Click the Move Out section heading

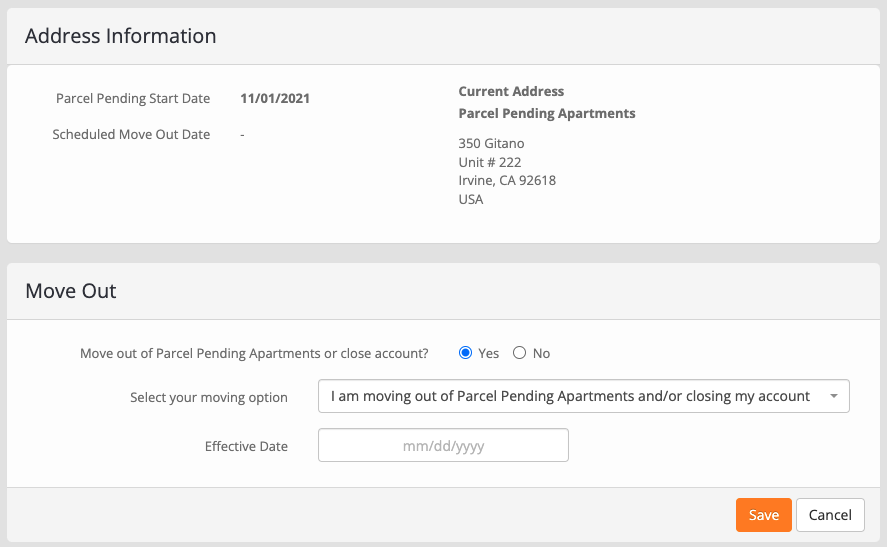[x=71, y=291]
